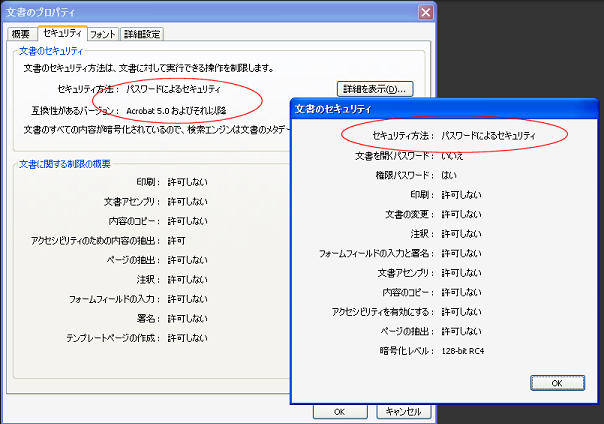604x424 pixels.
Task: Select the セキュリティ tab
Action: pos(63,33)
